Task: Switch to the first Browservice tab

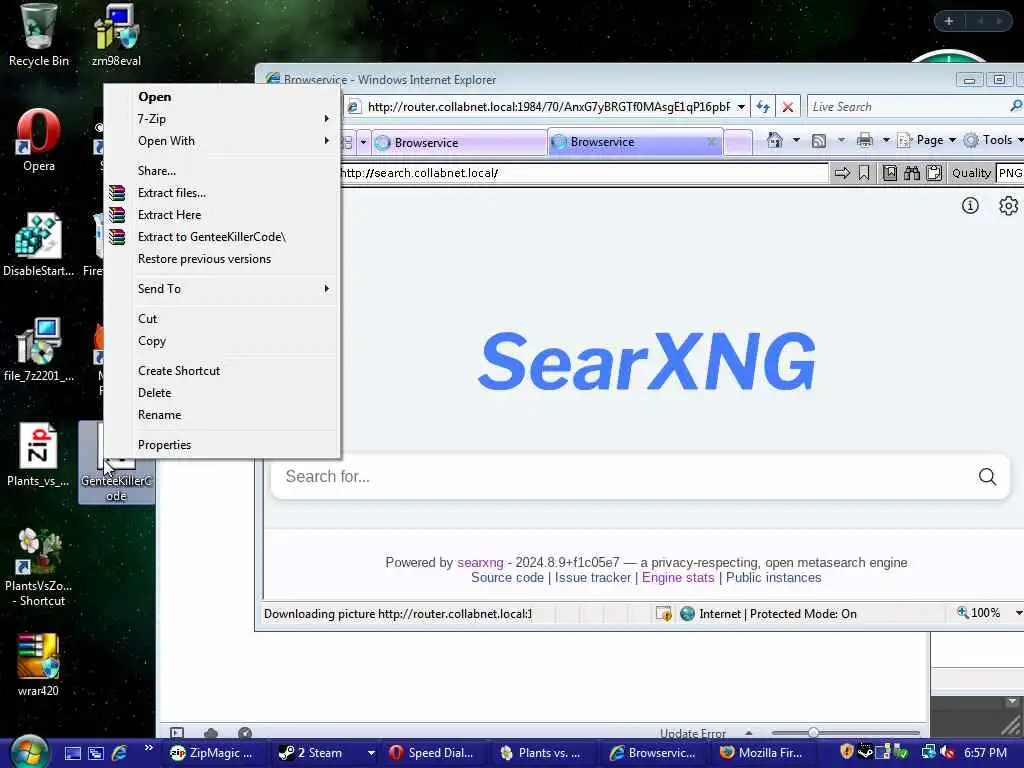Action: (x=460, y=142)
